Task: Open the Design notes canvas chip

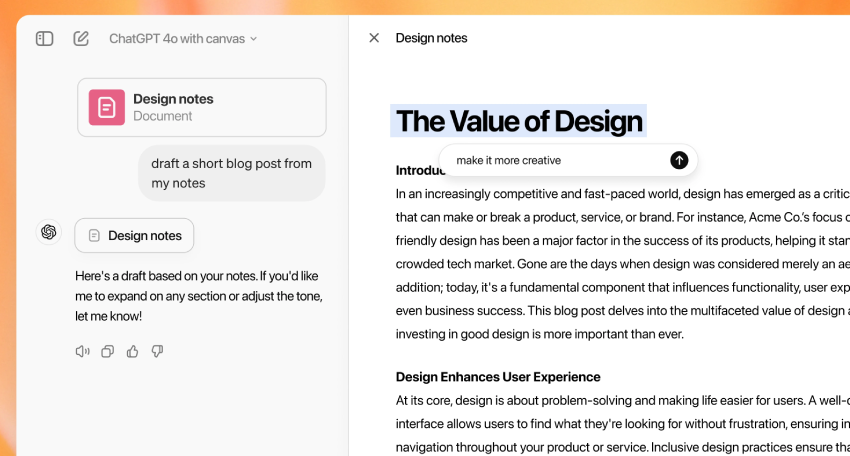Action: click(x=134, y=236)
